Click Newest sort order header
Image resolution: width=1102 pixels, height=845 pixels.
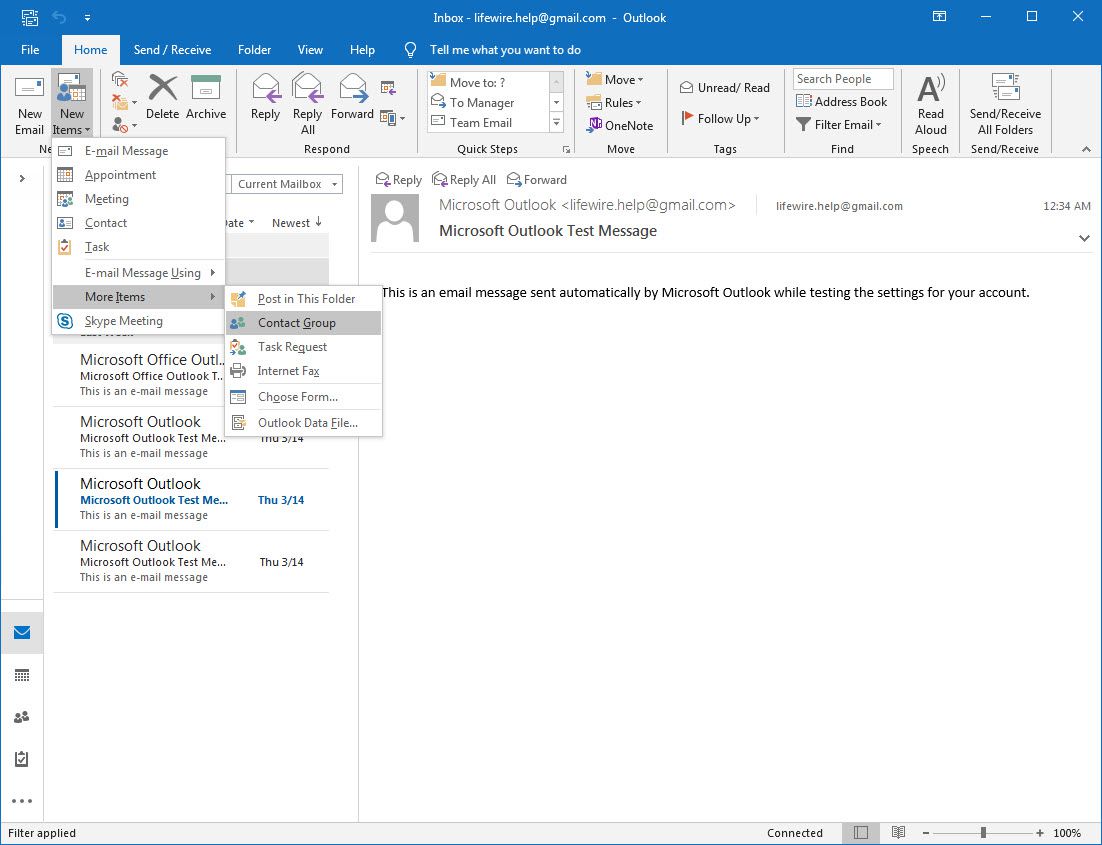[x=297, y=223]
